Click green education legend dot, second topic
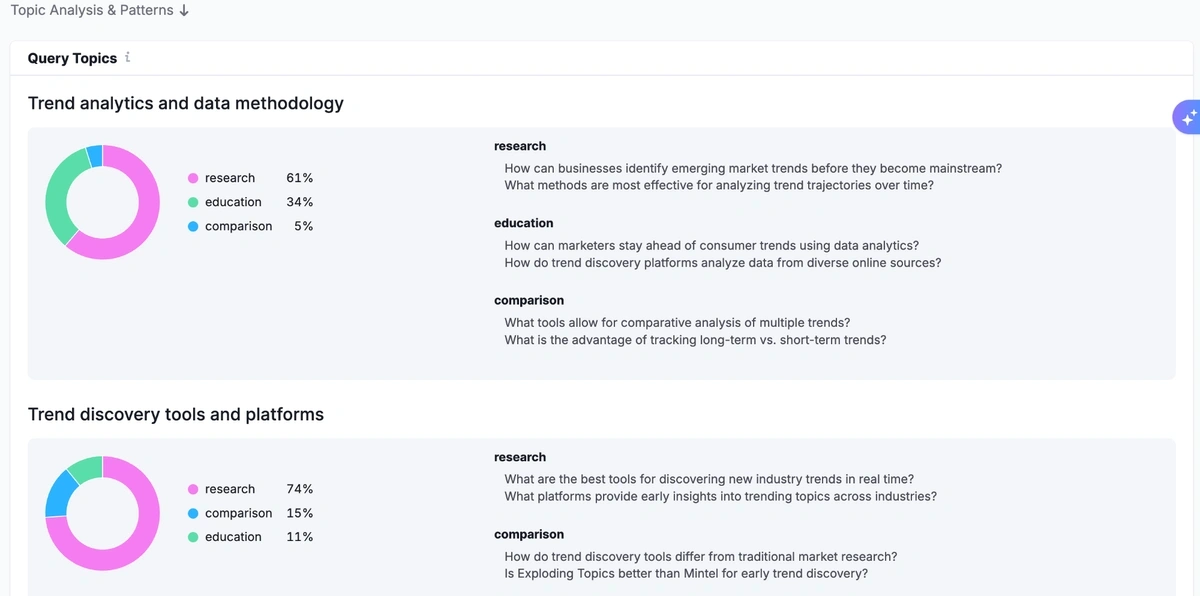The image size is (1200, 596). (193, 537)
